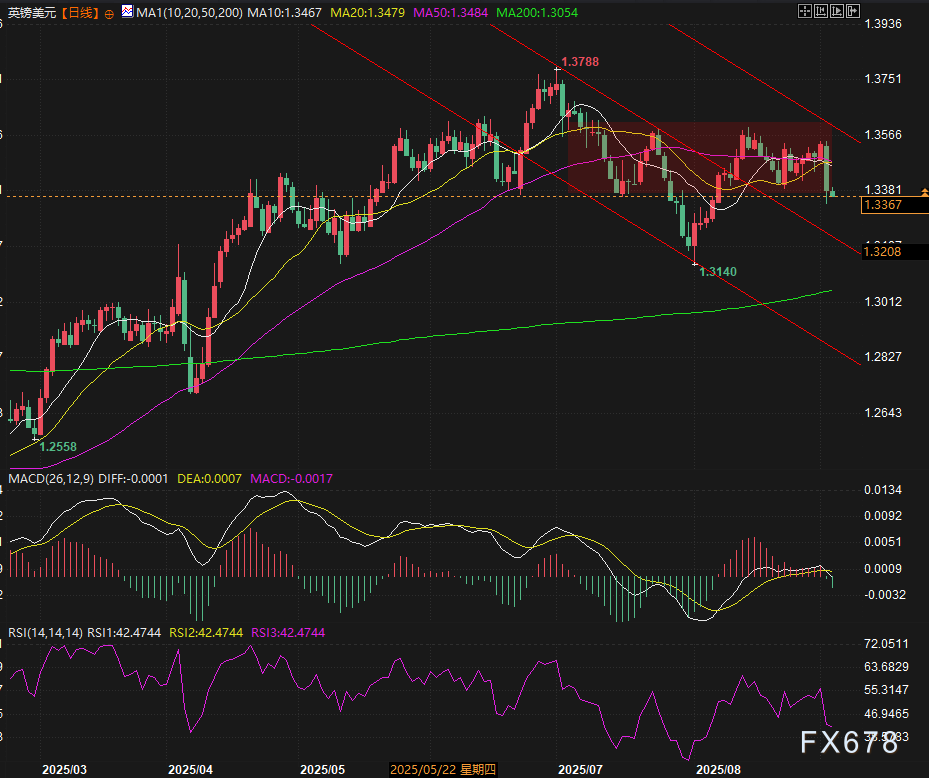Click the crosshair cursor icon at top right
The width and height of the screenshot is (929, 778).
pyautogui.click(x=806, y=11)
